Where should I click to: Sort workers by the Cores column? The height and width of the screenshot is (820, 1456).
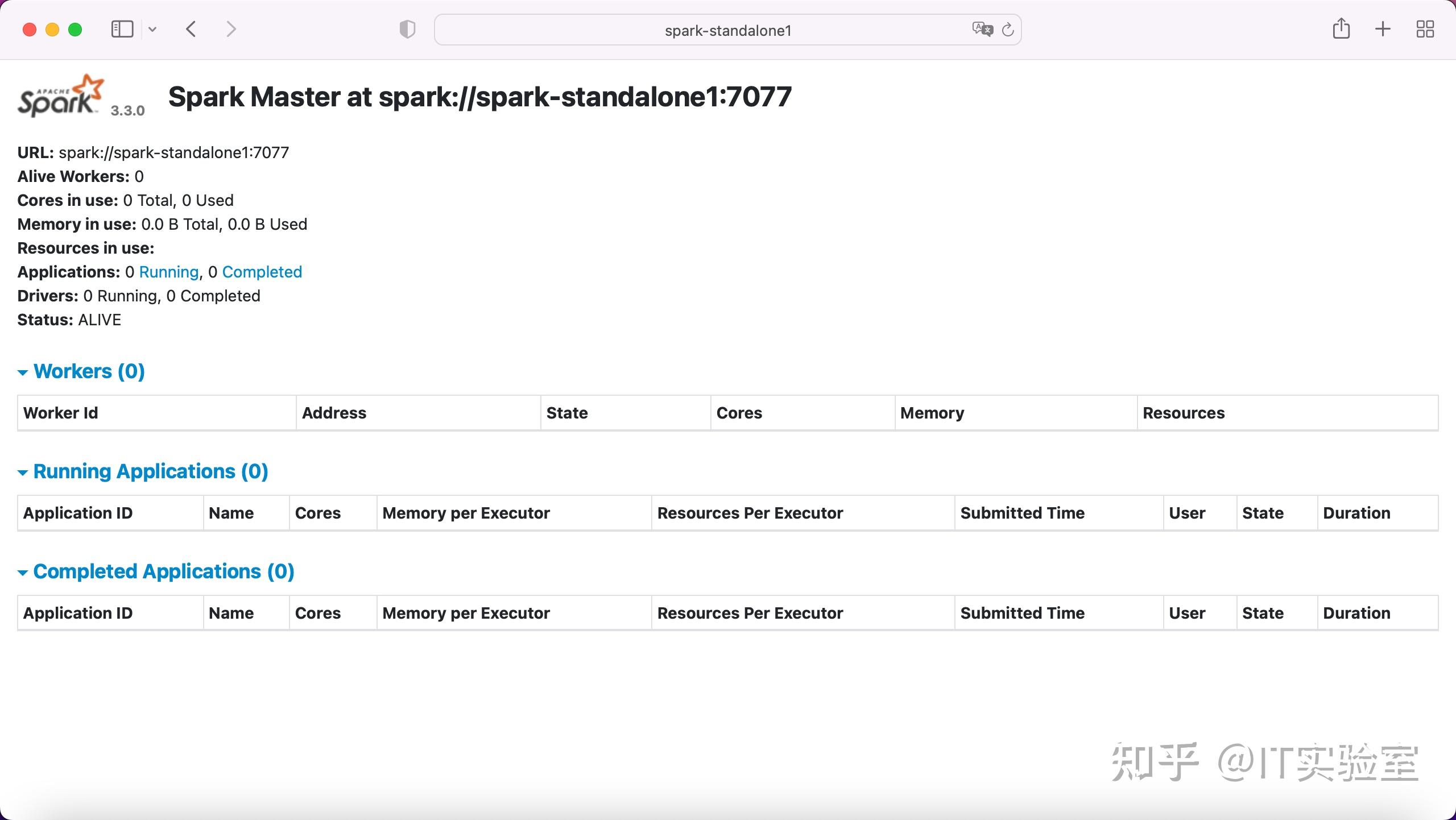pyautogui.click(x=738, y=413)
